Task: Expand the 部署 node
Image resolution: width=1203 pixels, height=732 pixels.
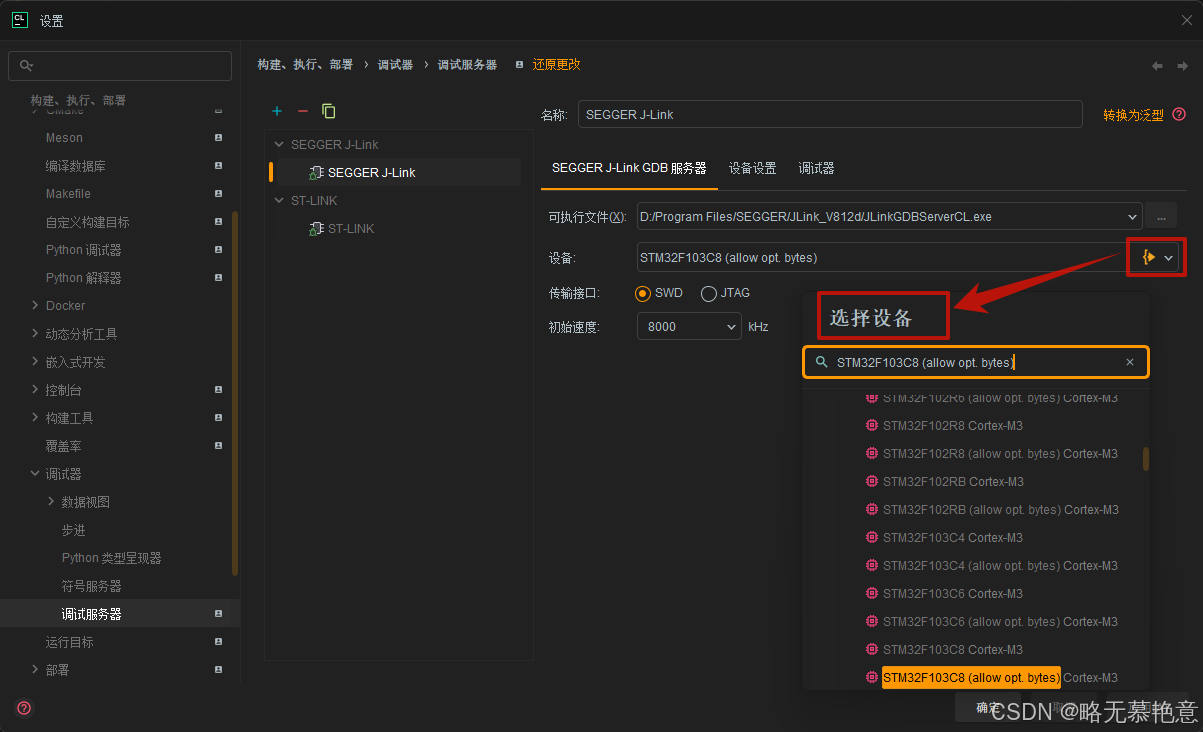Action: [x=35, y=670]
